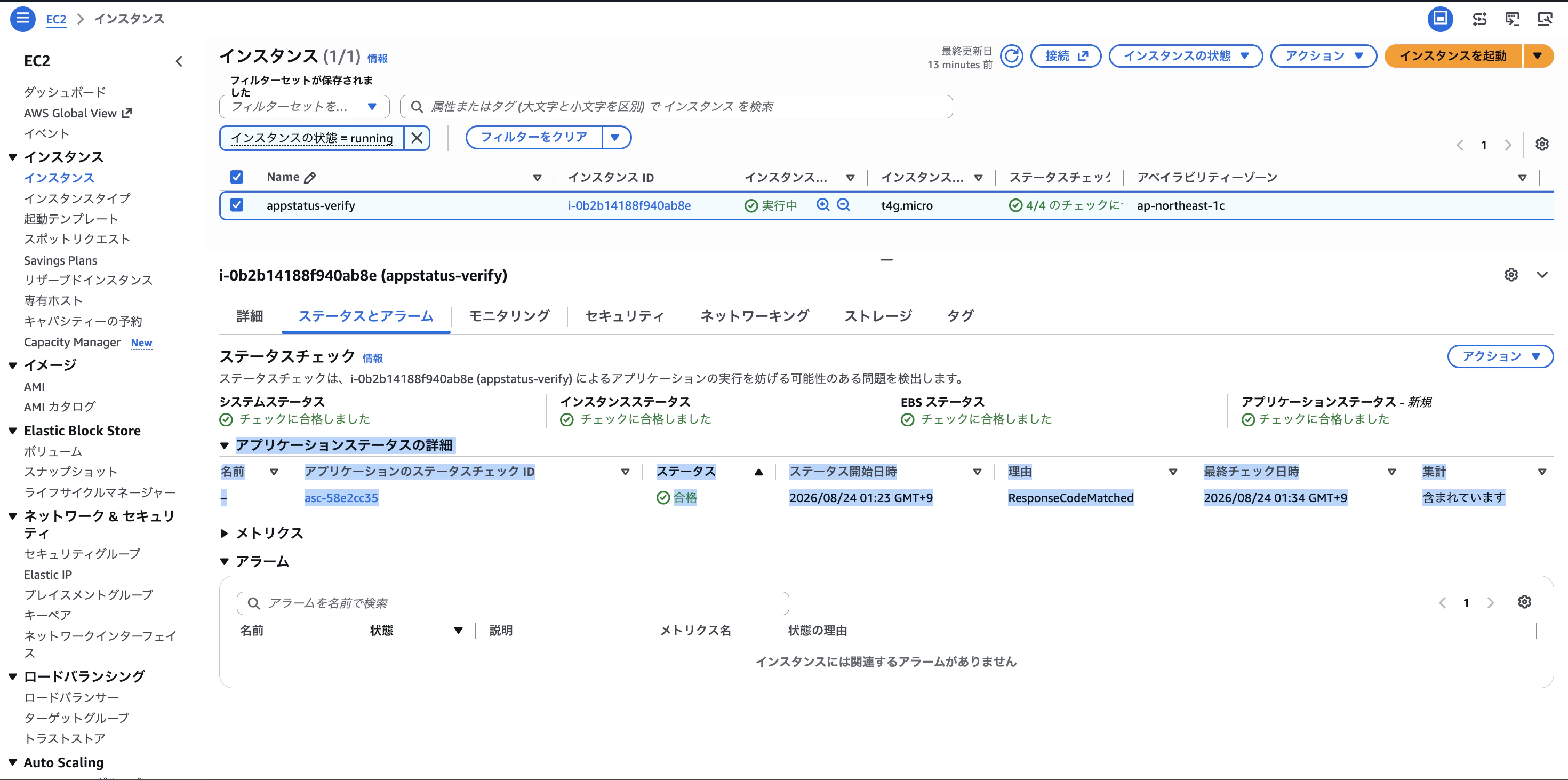Go to previous instances table page
The image size is (1568, 780).
coord(1460,145)
